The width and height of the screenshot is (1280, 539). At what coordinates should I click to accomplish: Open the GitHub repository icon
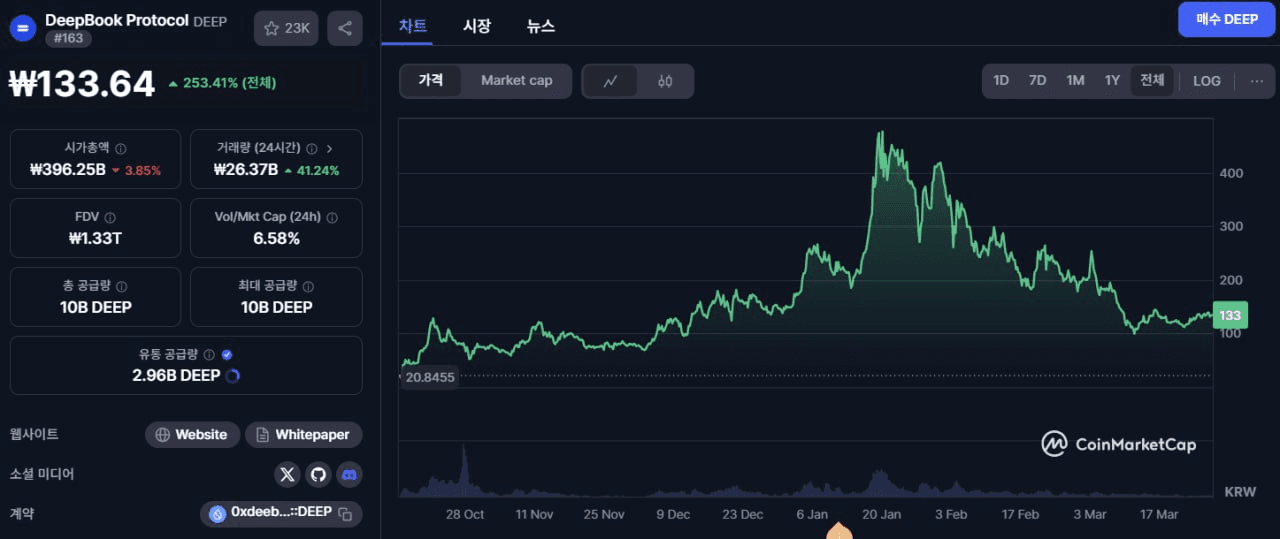pos(318,474)
